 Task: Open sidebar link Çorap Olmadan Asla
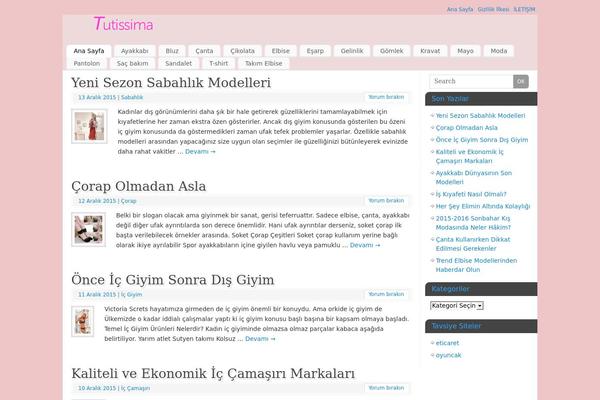(x=466, y=128)
